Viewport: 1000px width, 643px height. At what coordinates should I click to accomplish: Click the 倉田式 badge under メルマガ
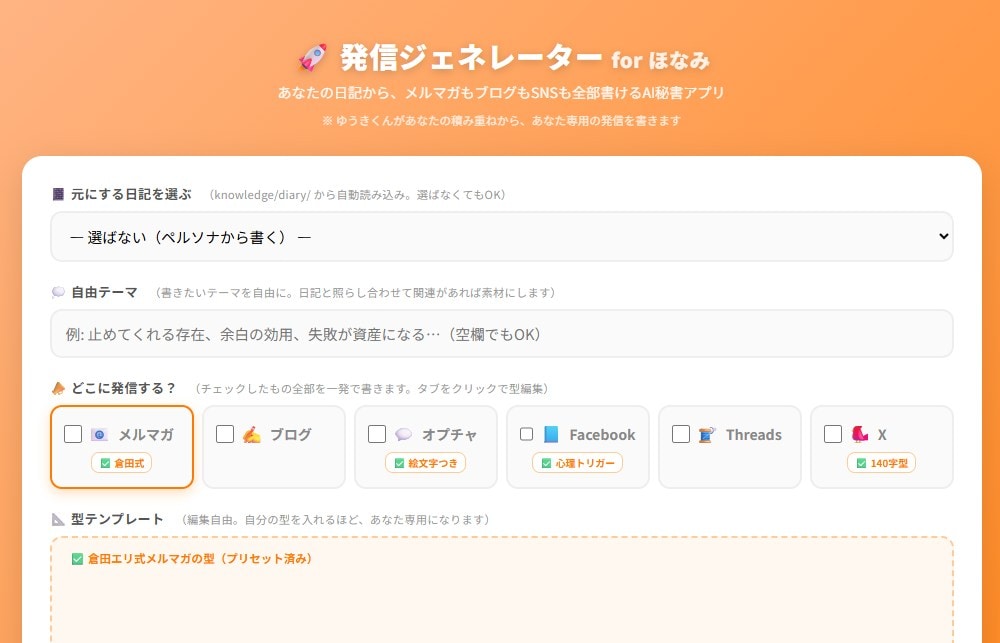[x=121, y=463]
